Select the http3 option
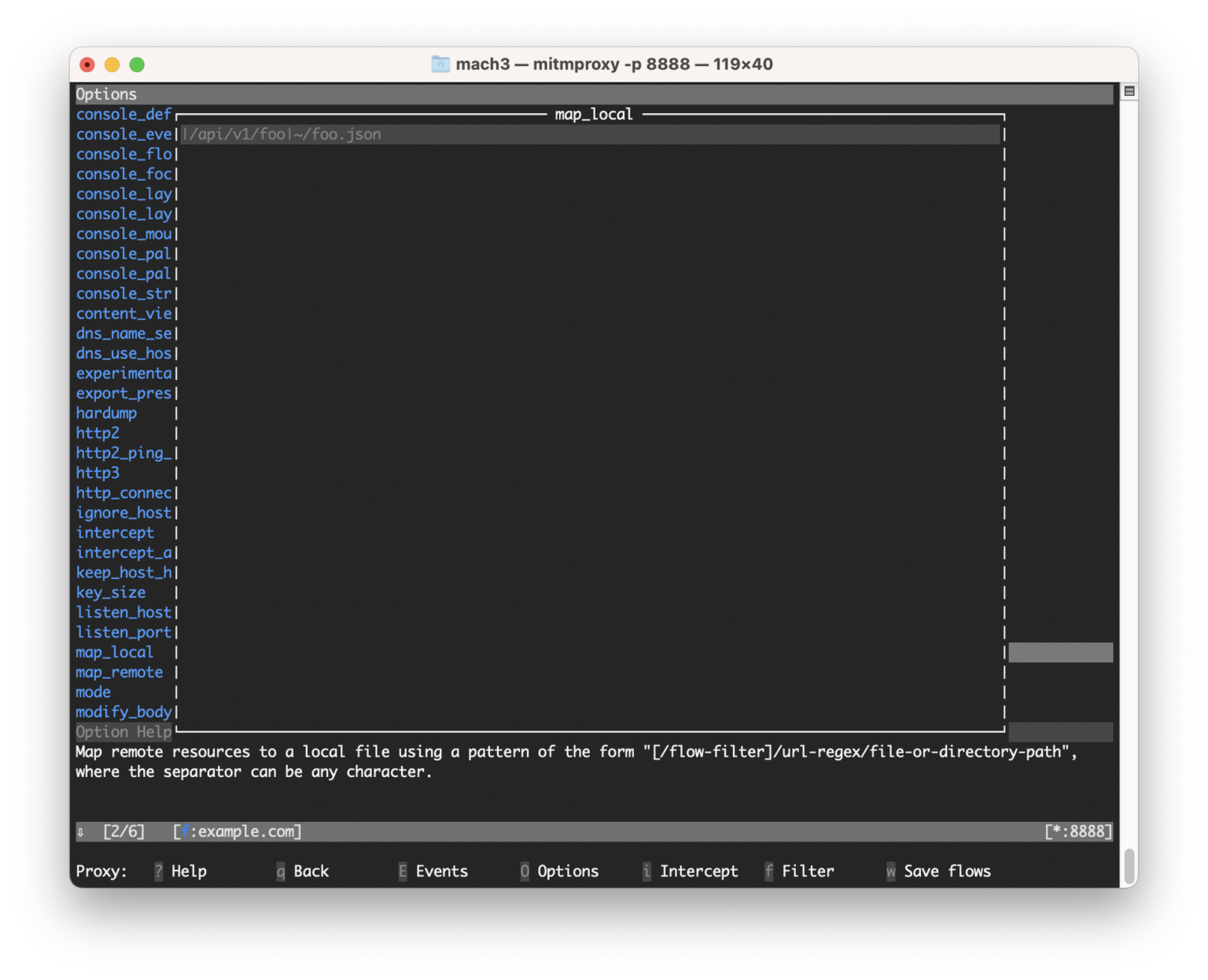The height and width of the screenshot is (980, 1208). click(98, 473)
